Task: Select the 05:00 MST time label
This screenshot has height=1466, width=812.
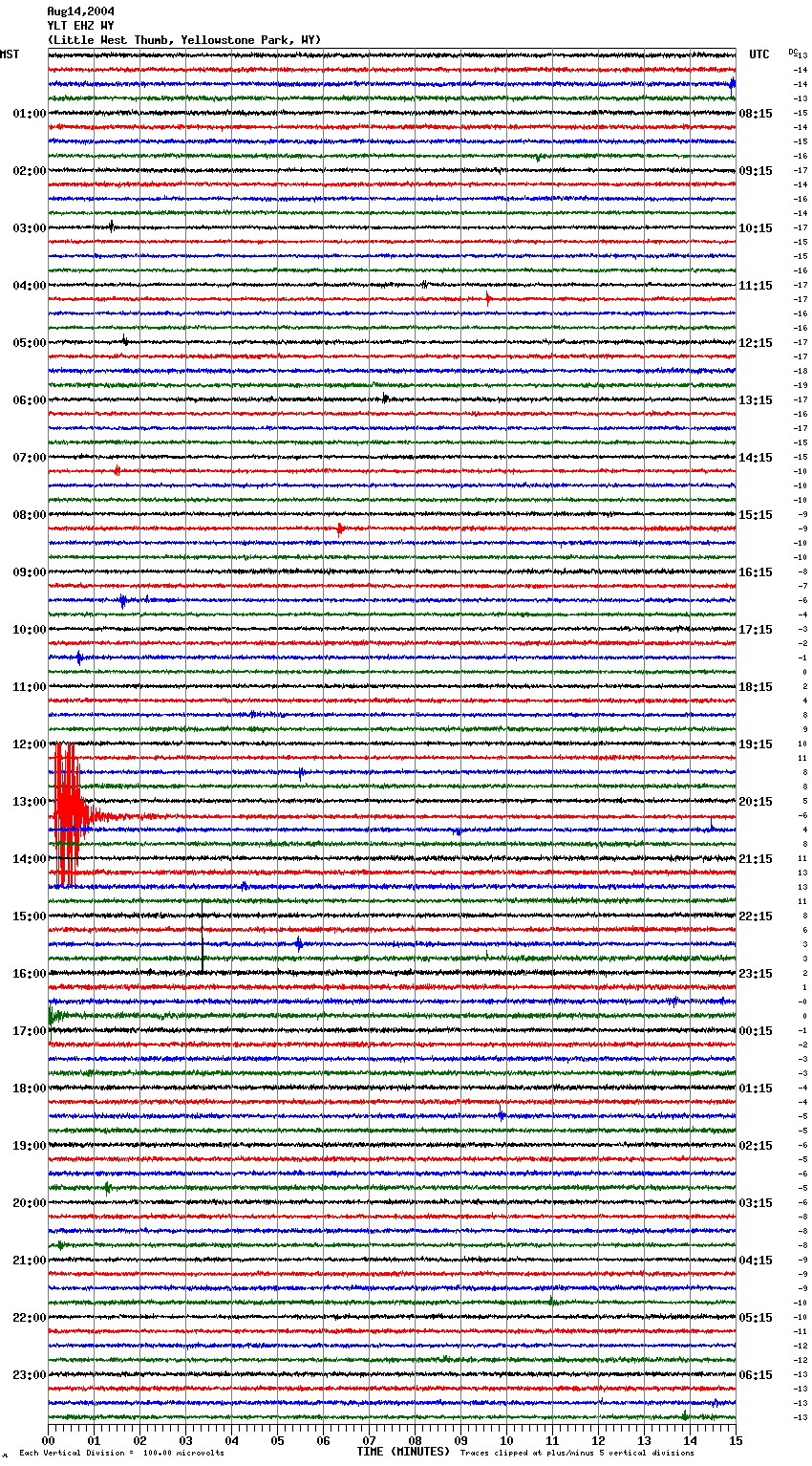Action: [30, 343]
